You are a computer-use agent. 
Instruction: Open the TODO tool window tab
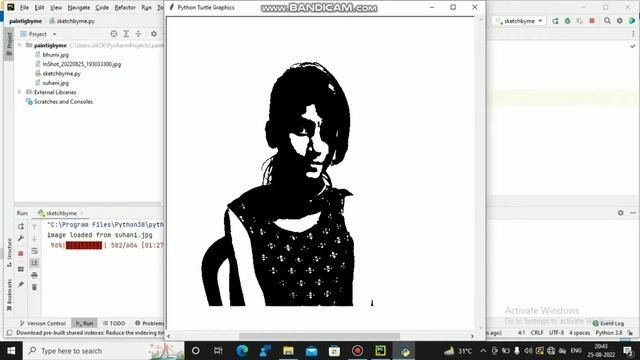pos(114,323)
